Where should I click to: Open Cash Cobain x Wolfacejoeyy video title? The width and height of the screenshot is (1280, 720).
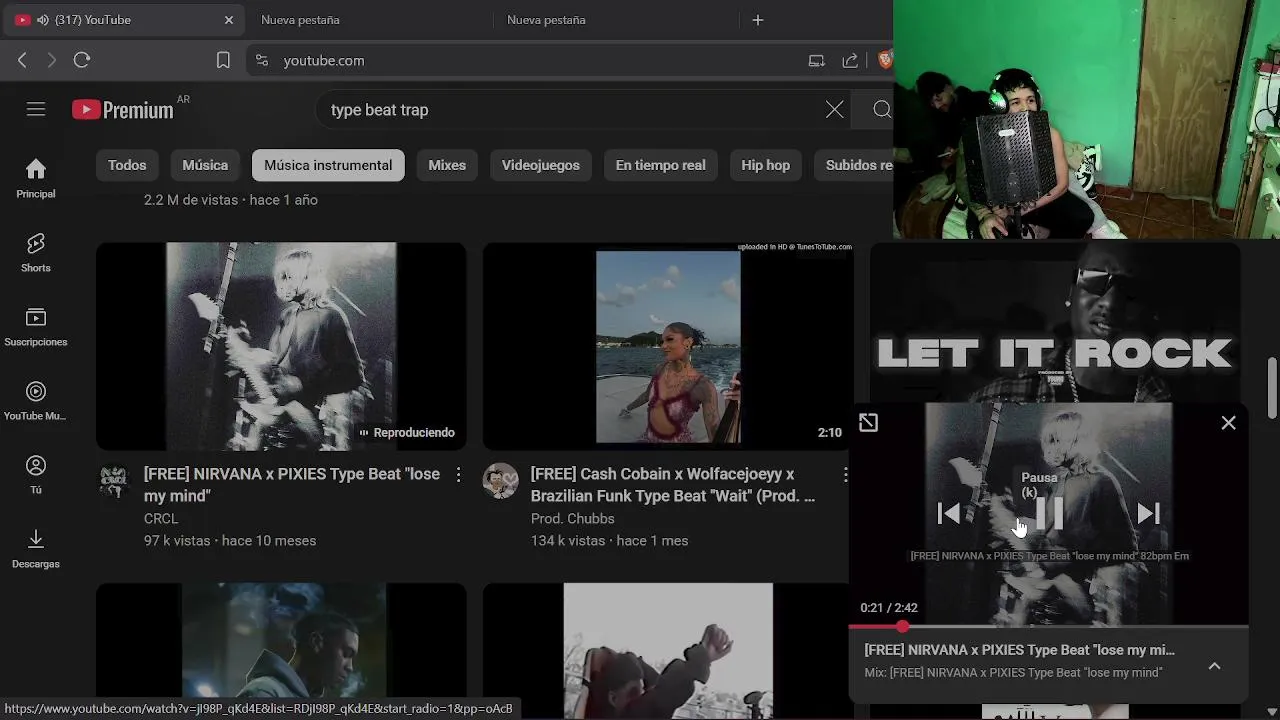coord(673,485)
